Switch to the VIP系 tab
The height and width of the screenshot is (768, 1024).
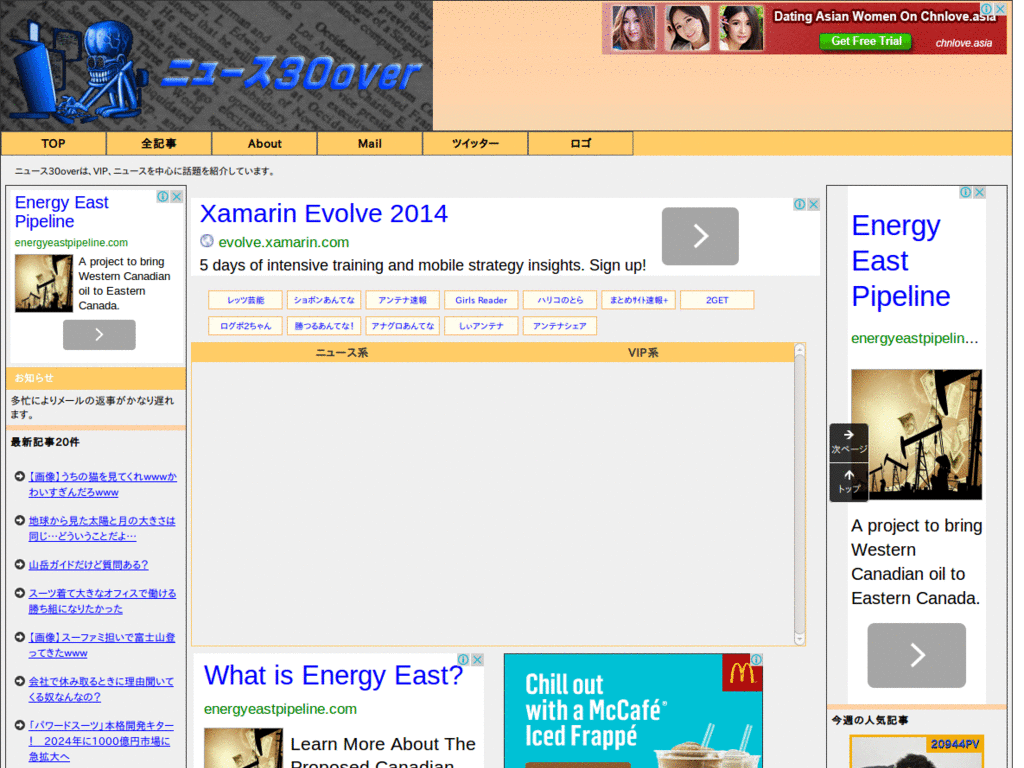coord(643,353)
